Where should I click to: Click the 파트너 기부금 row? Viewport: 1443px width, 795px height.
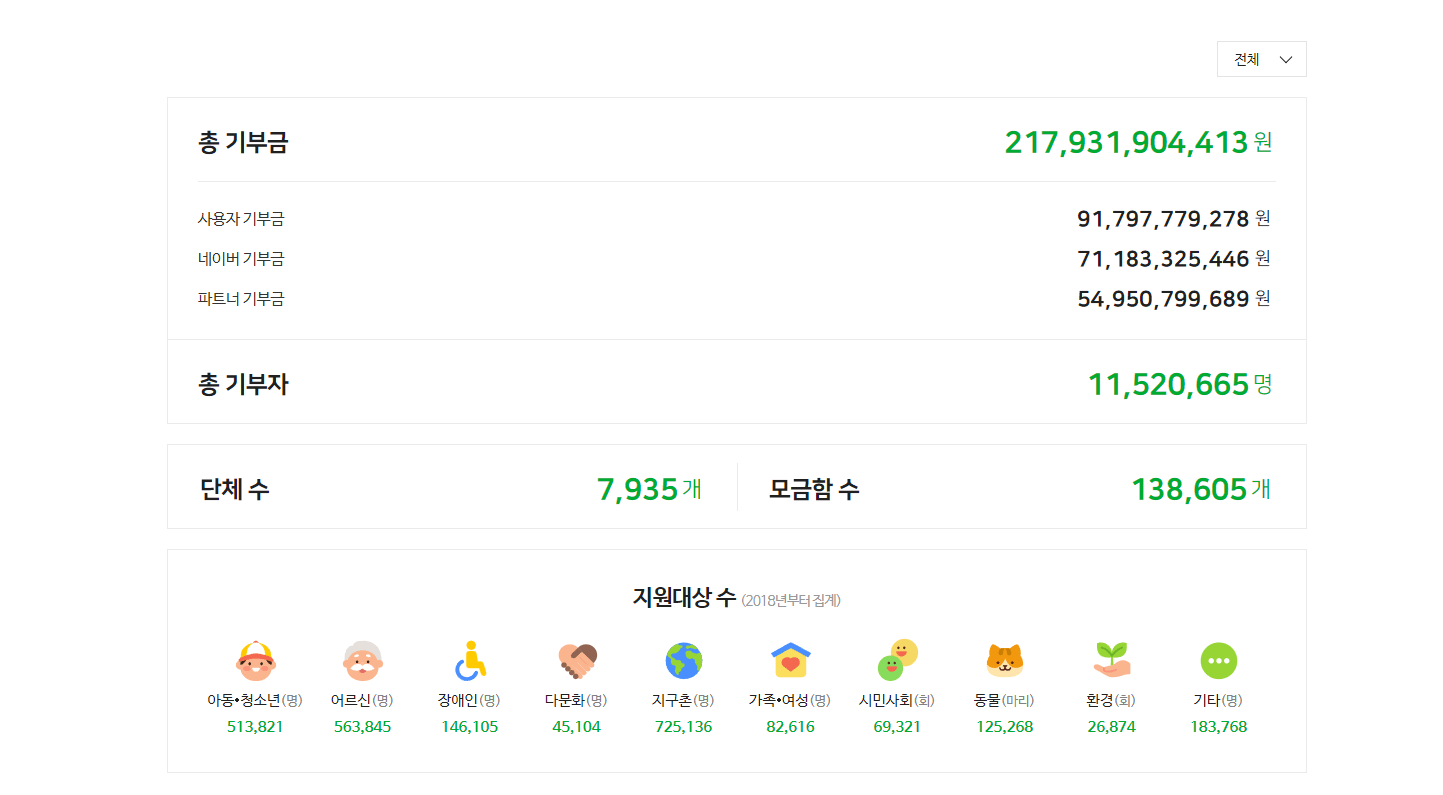pyautogui.click(x=240, y=298)
